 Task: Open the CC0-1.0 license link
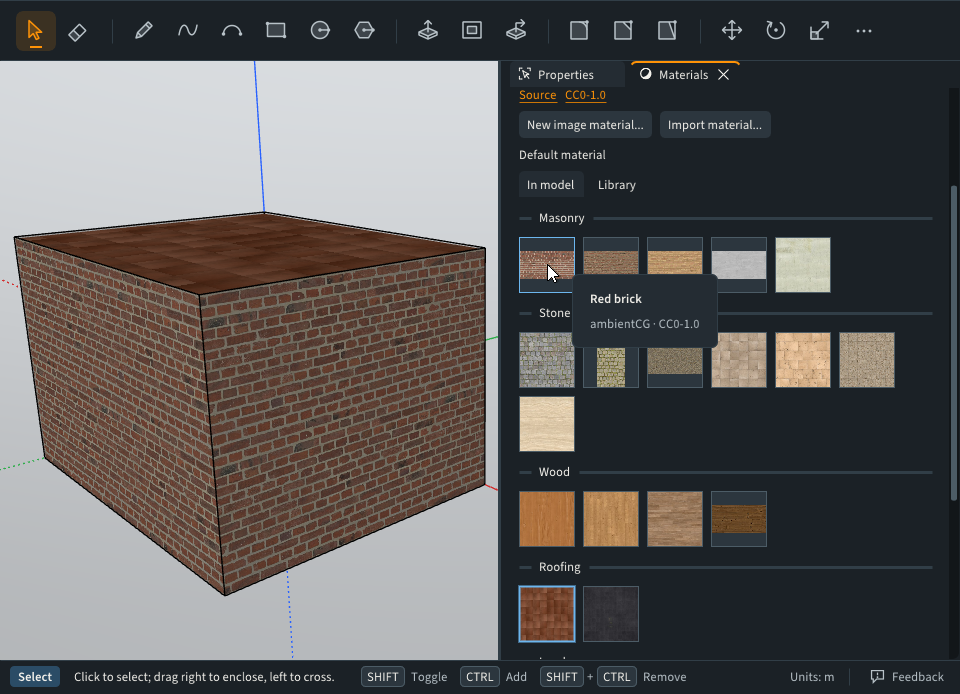tap(585, 95)
